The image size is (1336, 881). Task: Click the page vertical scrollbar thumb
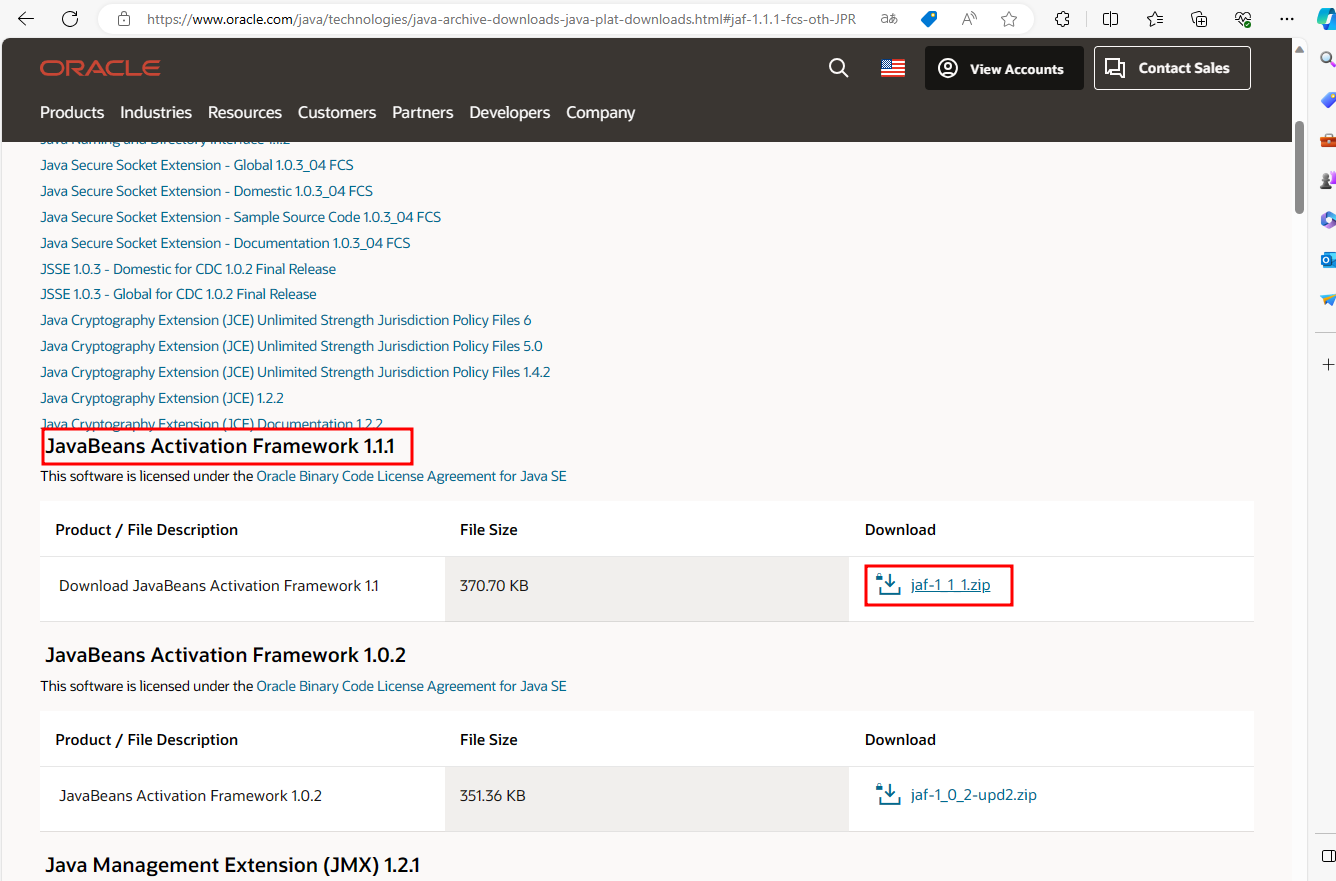pyautogui.click(x=1300, y=168)
